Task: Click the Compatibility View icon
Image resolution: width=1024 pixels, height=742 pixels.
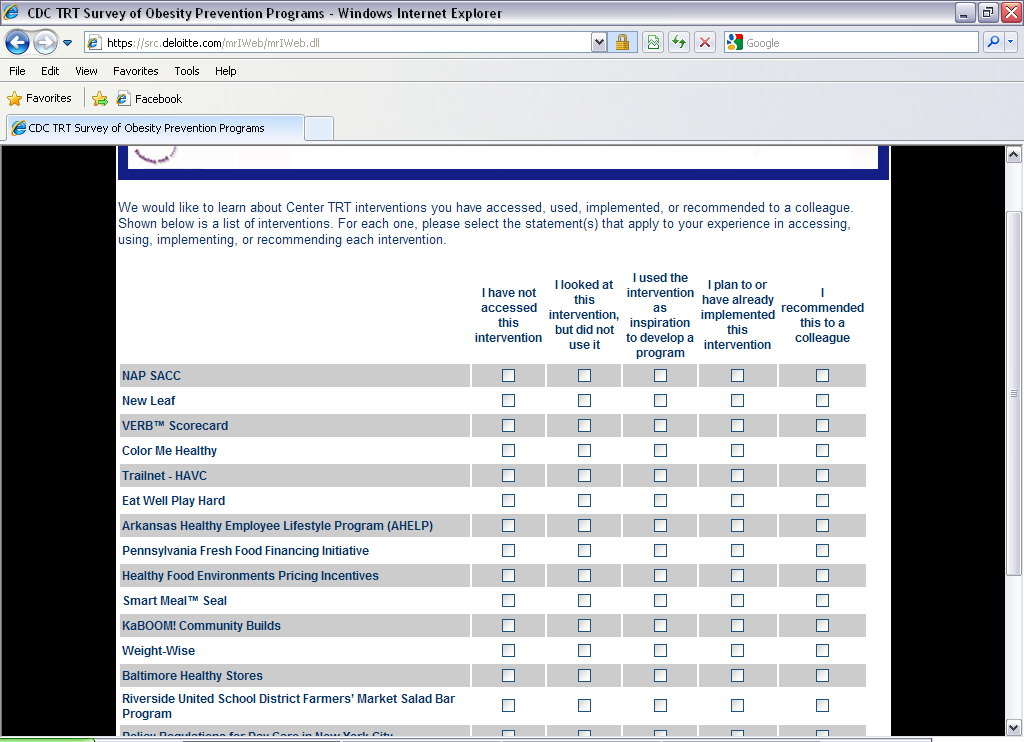Action: (x=653, y=43)
